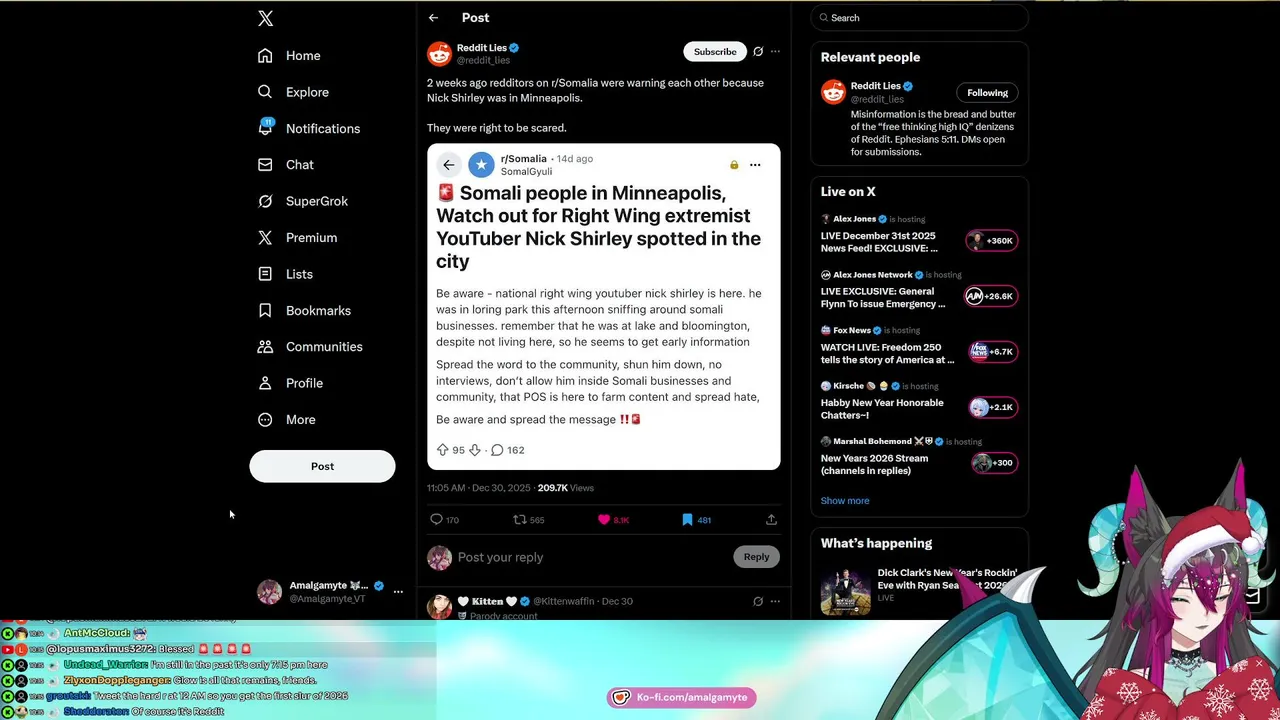This screenshot has height=720, width=1280.
Task: Click the Post your reply text box
Action: (x=592, y=557)
